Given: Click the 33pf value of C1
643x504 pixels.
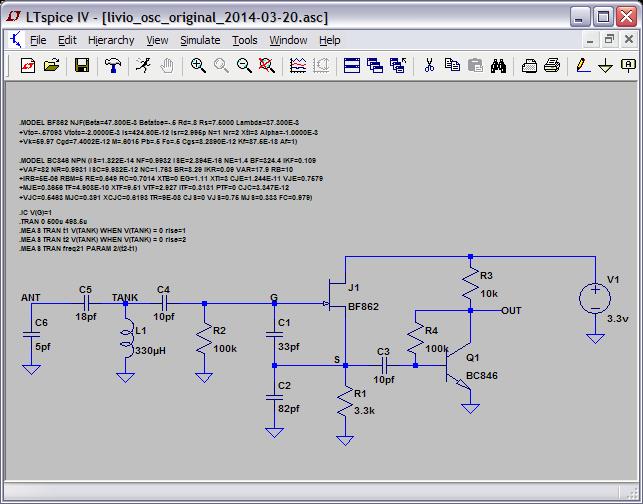Looking at the screenshot, I should (x=289, y=347).
